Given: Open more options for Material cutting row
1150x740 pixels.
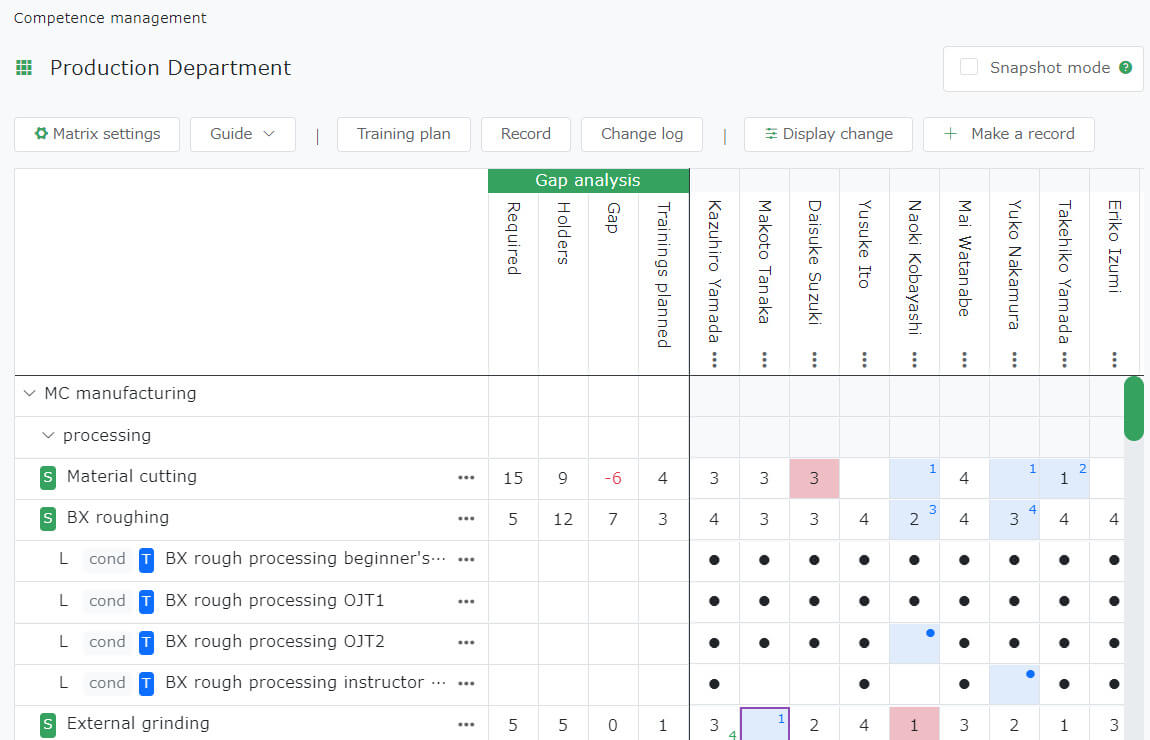Looking at the screenshot, I should [x=466, y=477].
